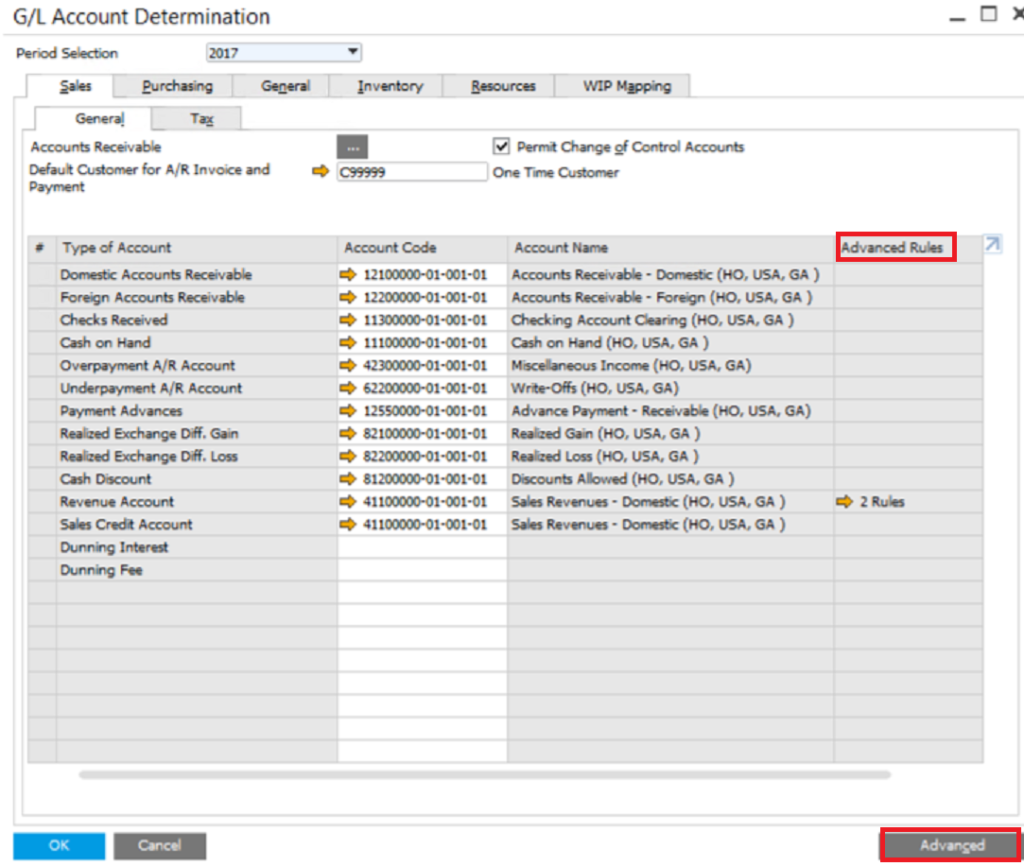Click drill-down arrow next to customer C99999
The height and width of the screenshot is (866, 1024).
tap(321, 171)
